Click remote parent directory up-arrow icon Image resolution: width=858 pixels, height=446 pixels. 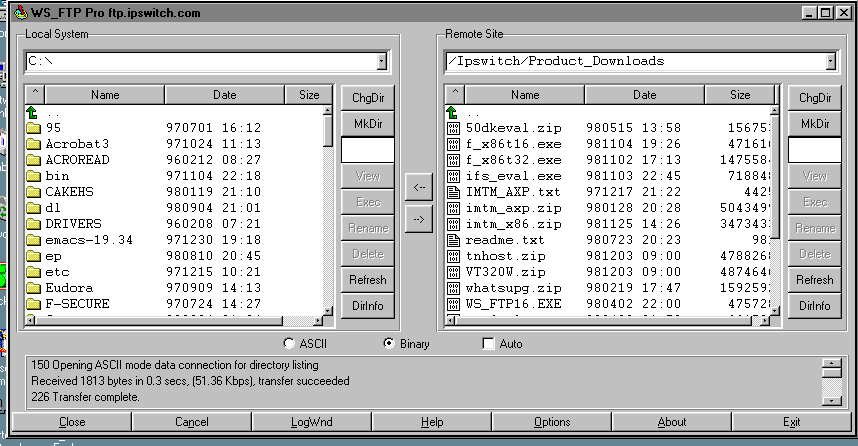point(452,113)
